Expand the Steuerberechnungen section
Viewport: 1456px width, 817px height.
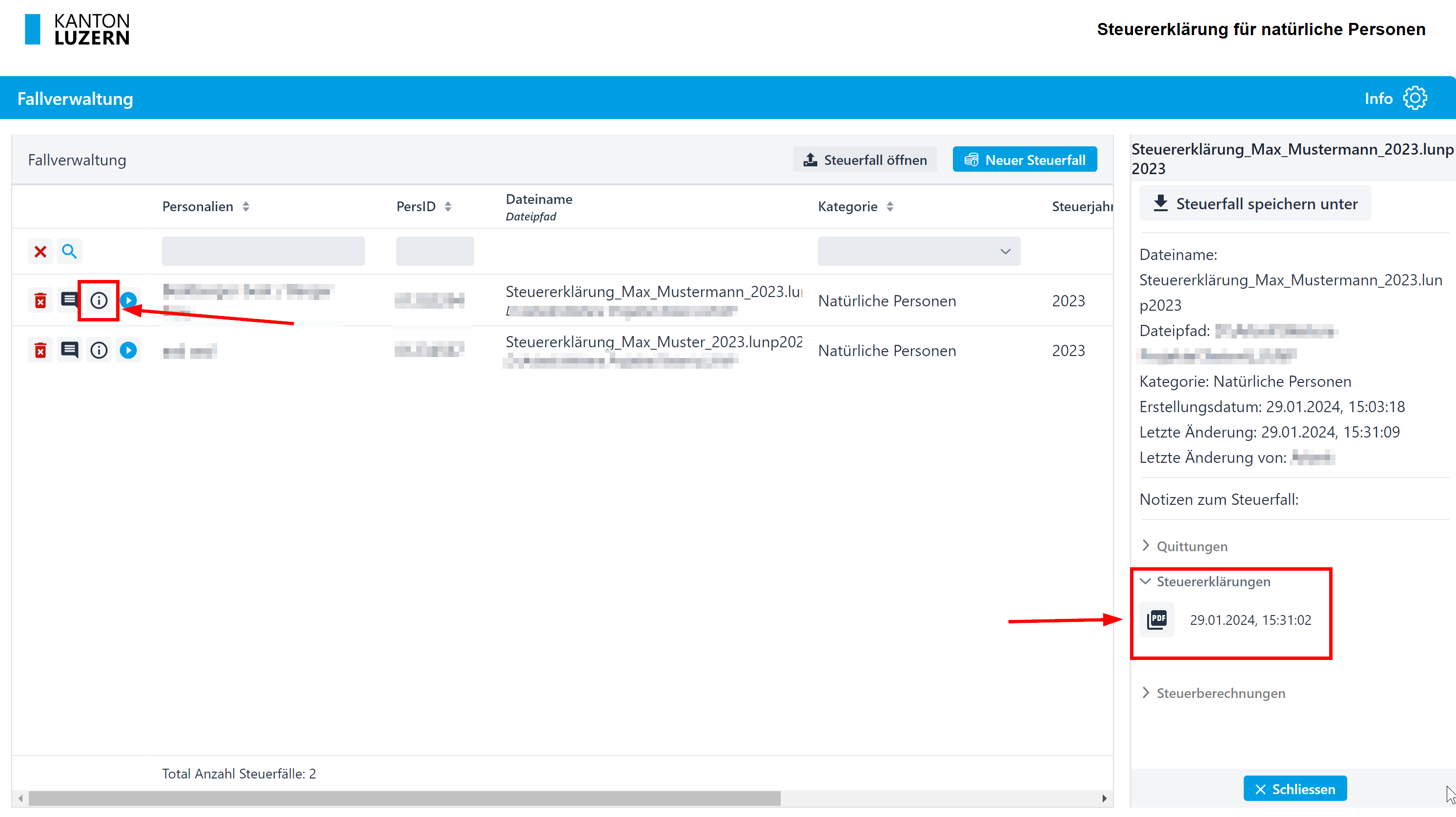click(x=1220, y=693)
